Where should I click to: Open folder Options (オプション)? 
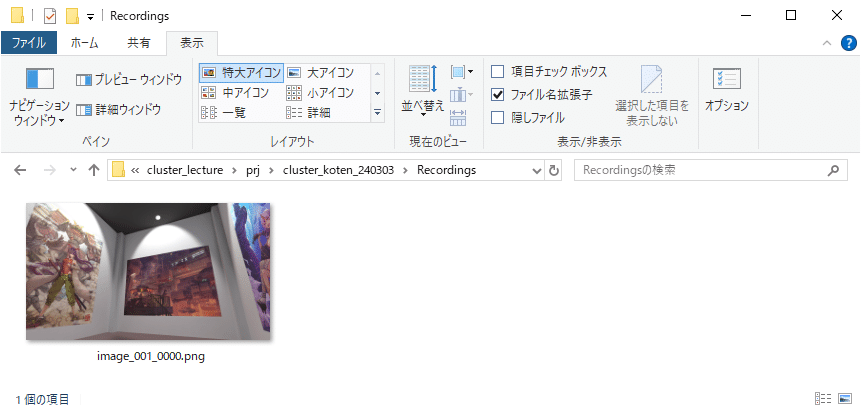pyautogui.click(x=727, y=91)
